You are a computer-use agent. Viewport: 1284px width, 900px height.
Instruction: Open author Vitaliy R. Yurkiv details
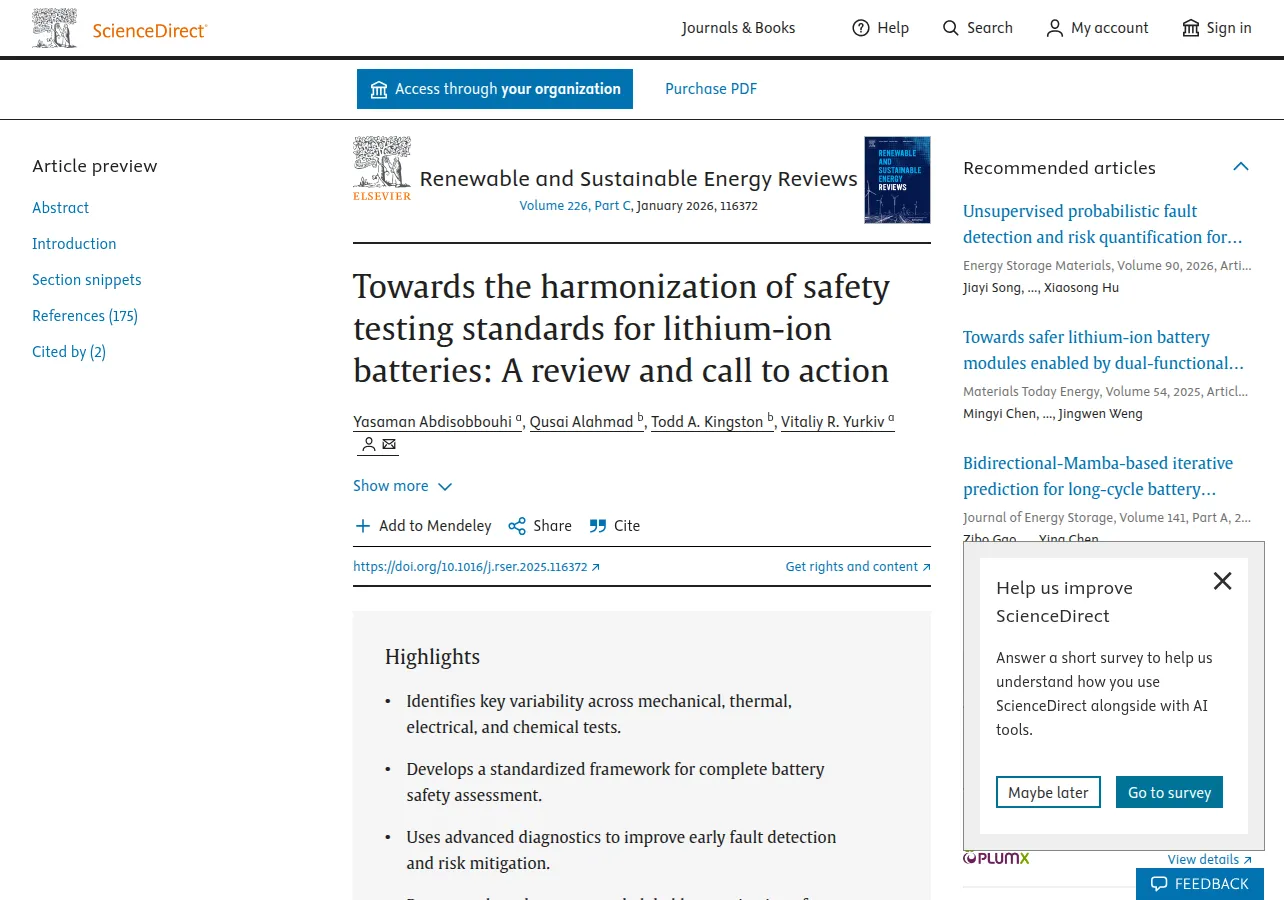coord(838,422)
